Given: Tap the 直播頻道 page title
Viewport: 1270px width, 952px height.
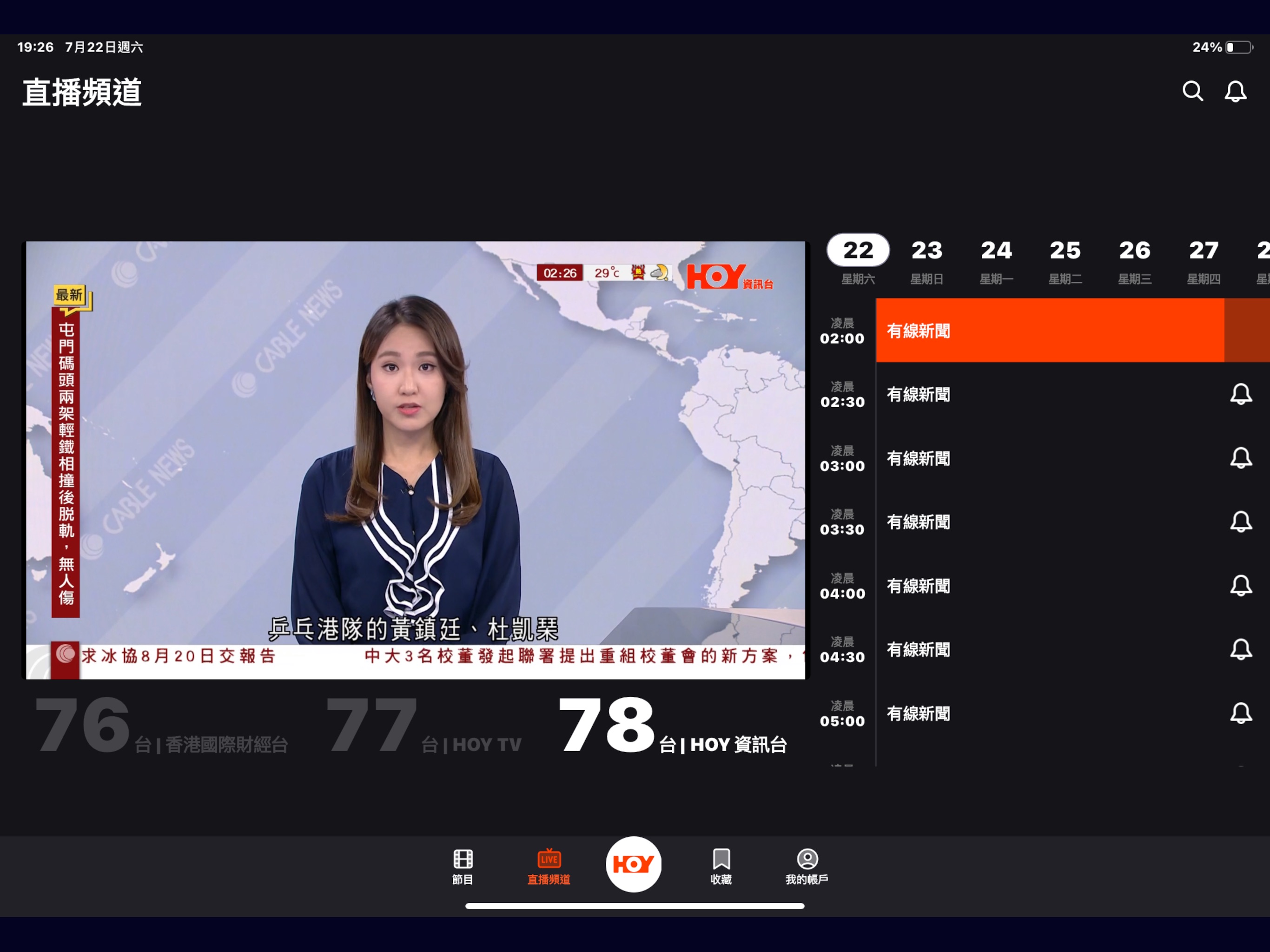Looking at the screenshot, I should [82, 92].
